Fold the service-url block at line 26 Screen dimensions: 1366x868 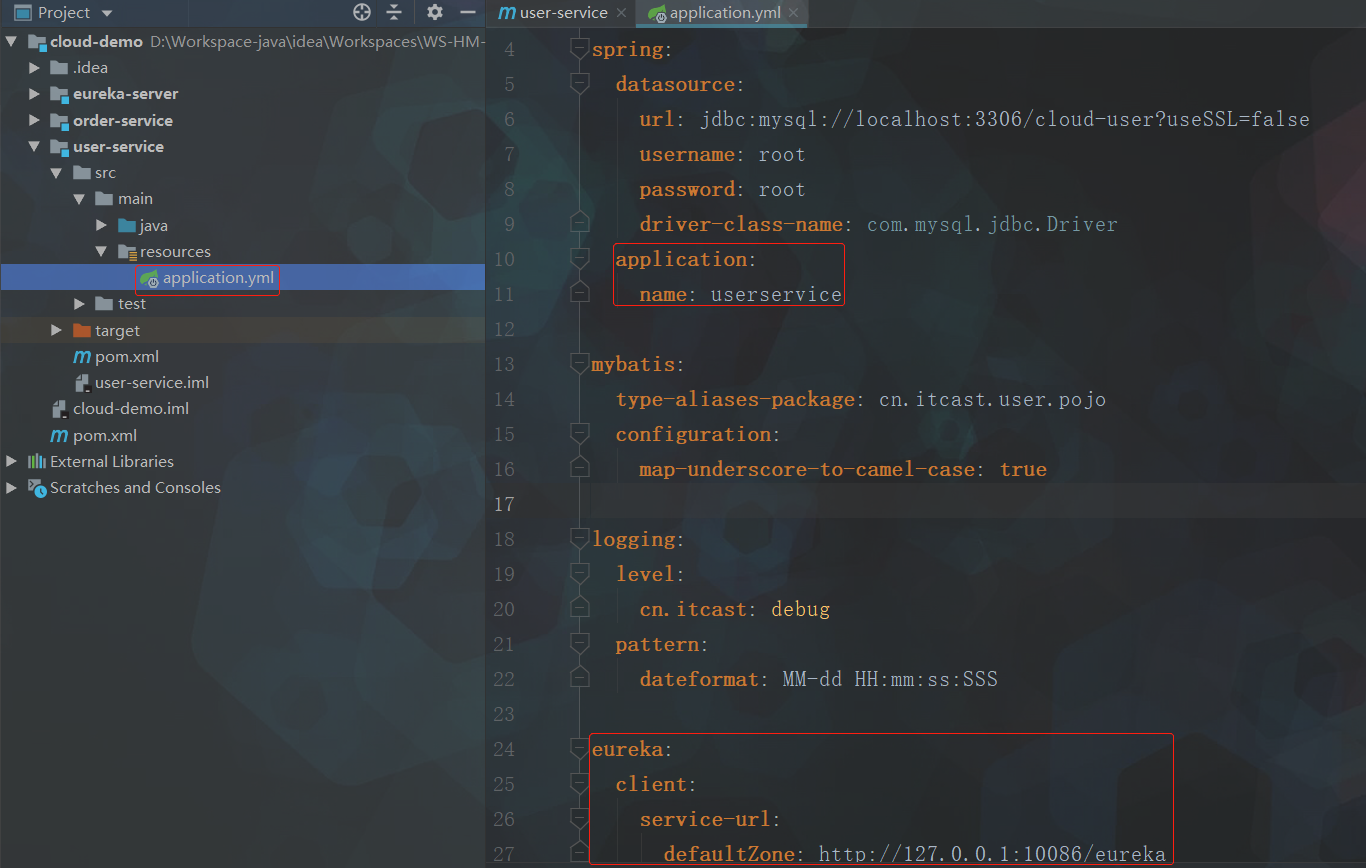pos(579,818)
